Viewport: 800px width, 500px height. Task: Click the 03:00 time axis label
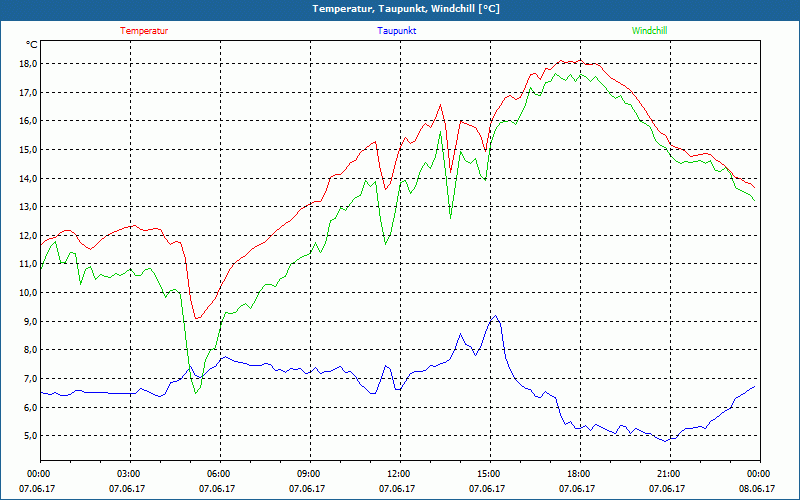131,473
